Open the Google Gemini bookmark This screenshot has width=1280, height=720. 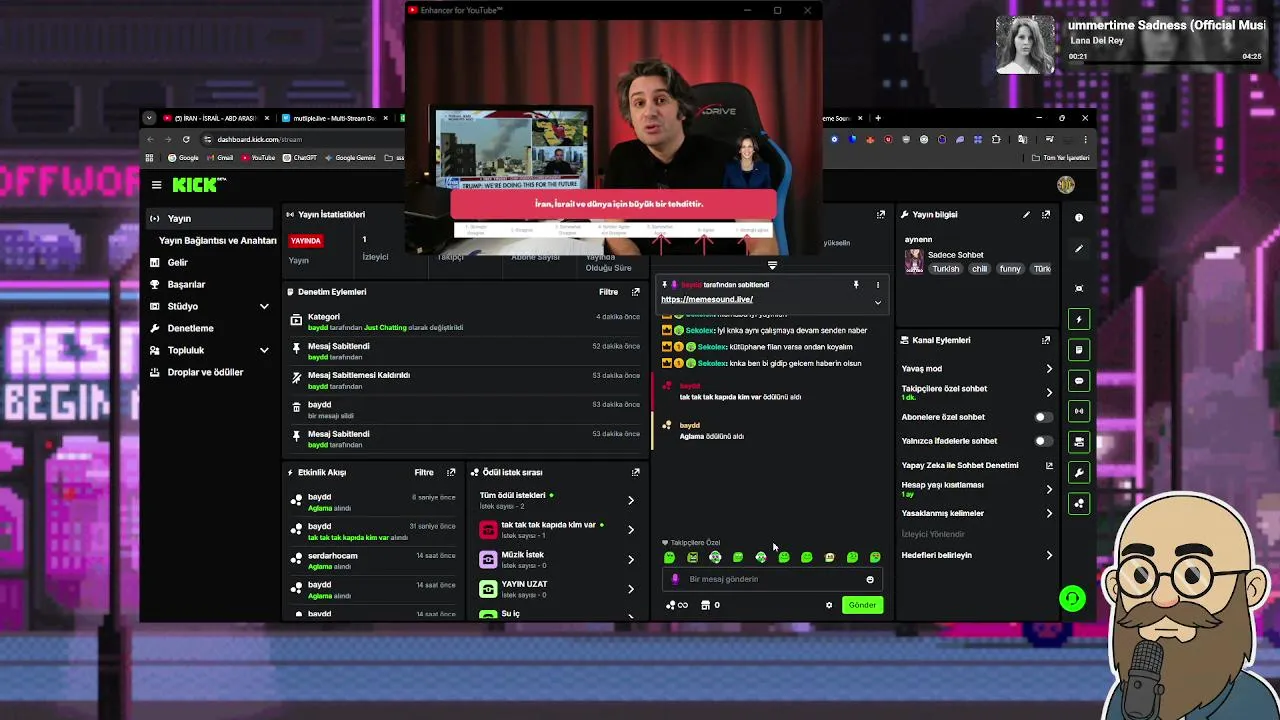pyautogui.click(x=350, y=158)
